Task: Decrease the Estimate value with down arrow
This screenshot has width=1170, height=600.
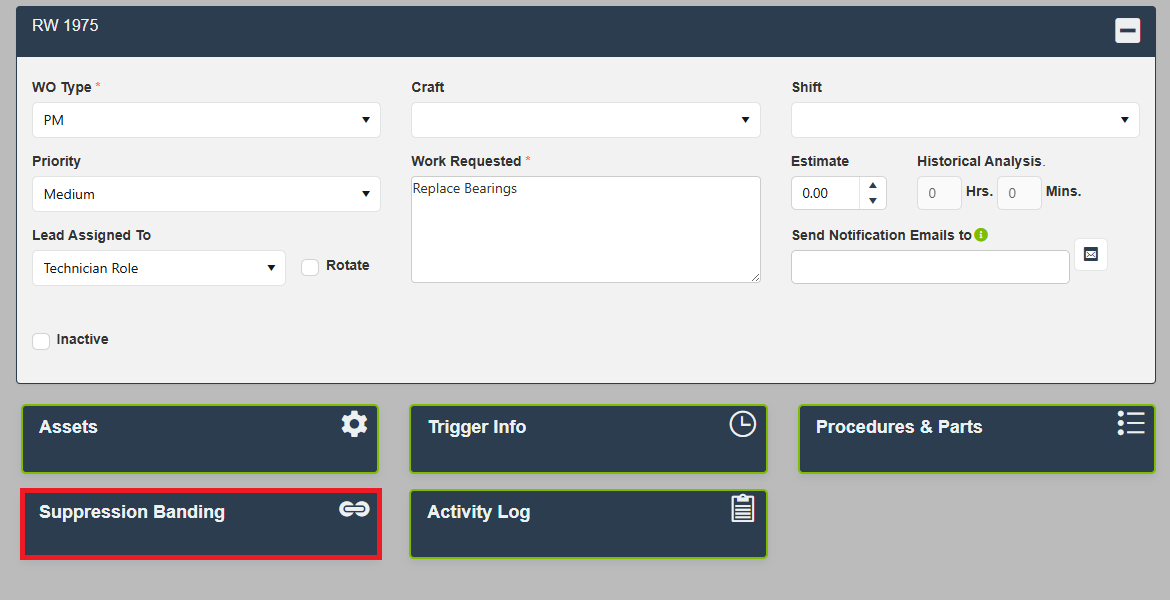Action: 872,201
